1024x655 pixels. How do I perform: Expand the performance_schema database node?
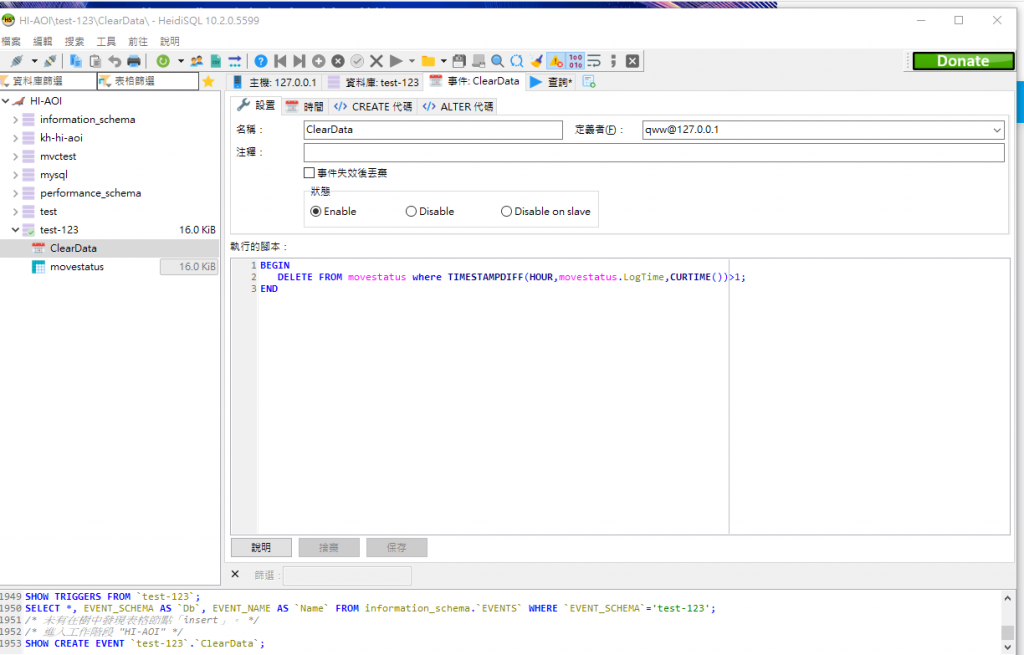15,193
